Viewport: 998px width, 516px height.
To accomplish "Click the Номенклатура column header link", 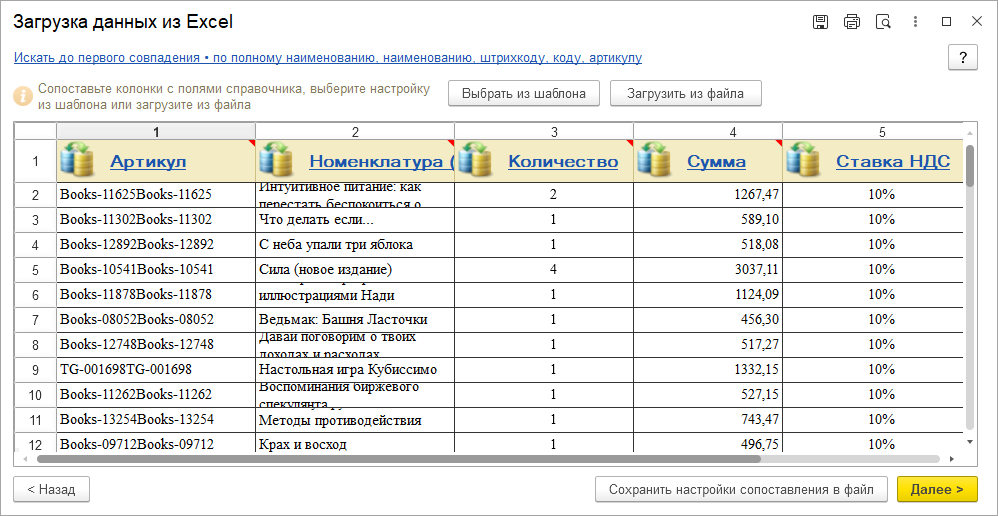I will point(380,162).
